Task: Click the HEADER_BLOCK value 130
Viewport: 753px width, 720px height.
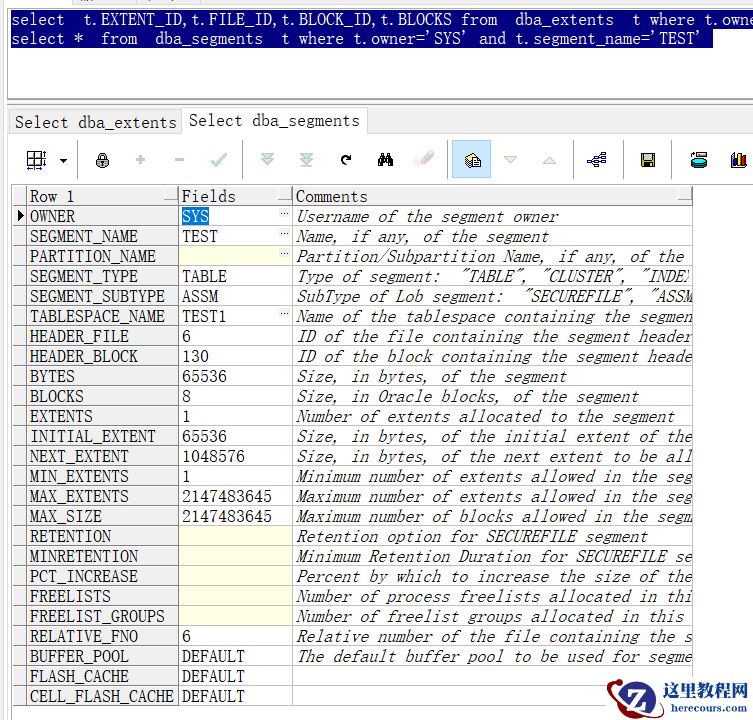Action: (195, 356)
